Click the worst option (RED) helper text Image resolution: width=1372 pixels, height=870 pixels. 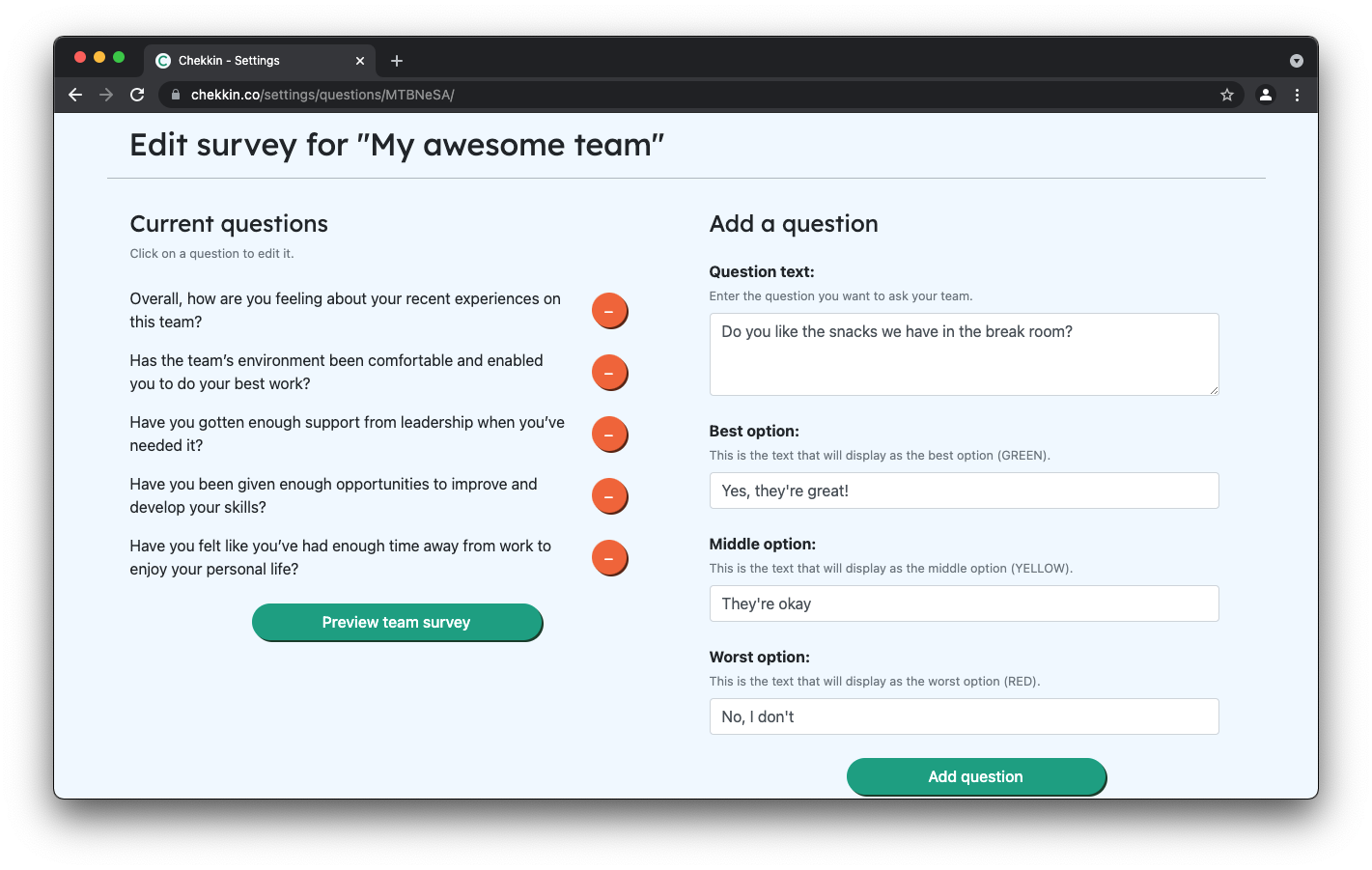click(875, 682)
